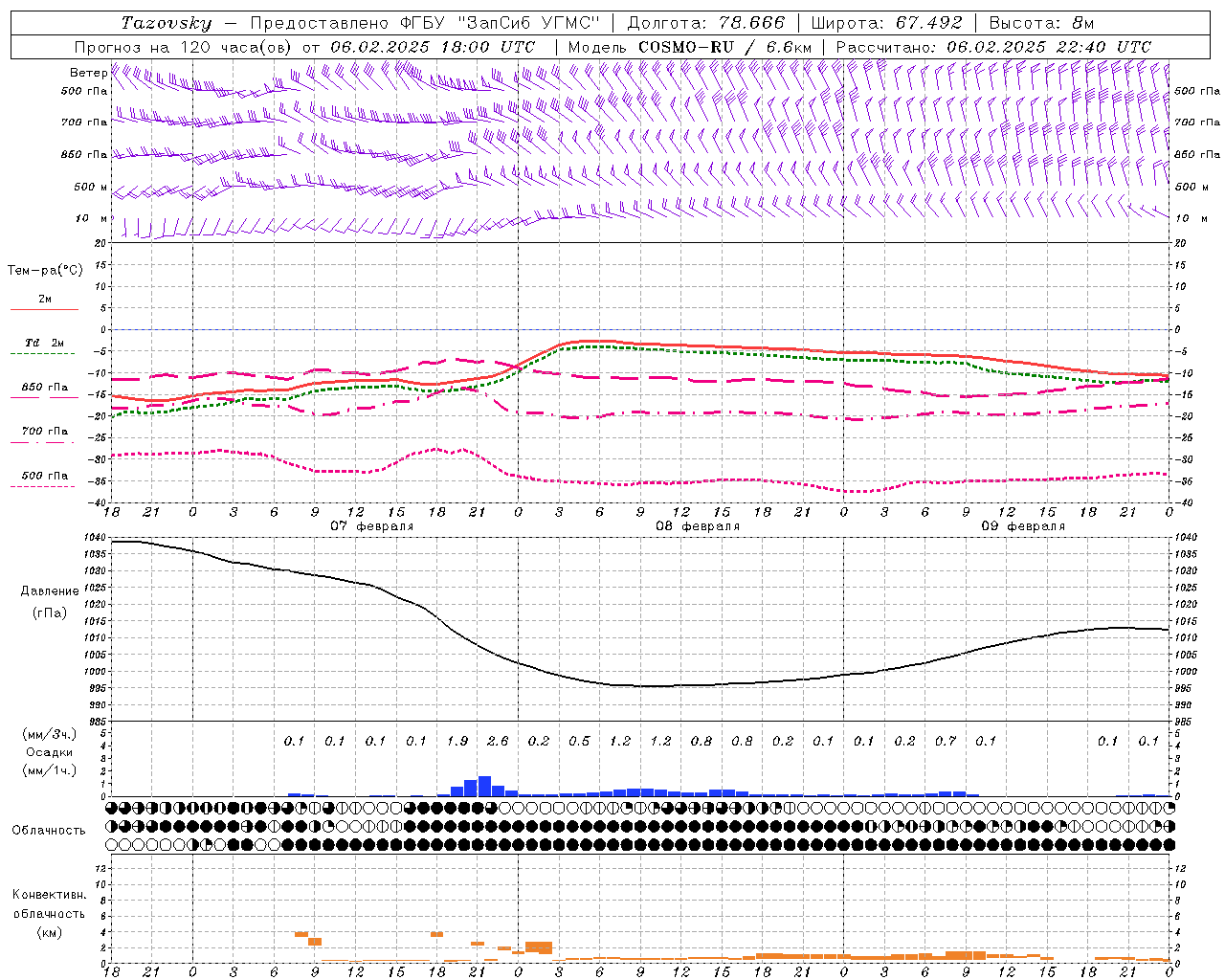
Task: Click the dotted line sample under 500 гПа legend
Action: pos(44,486)
